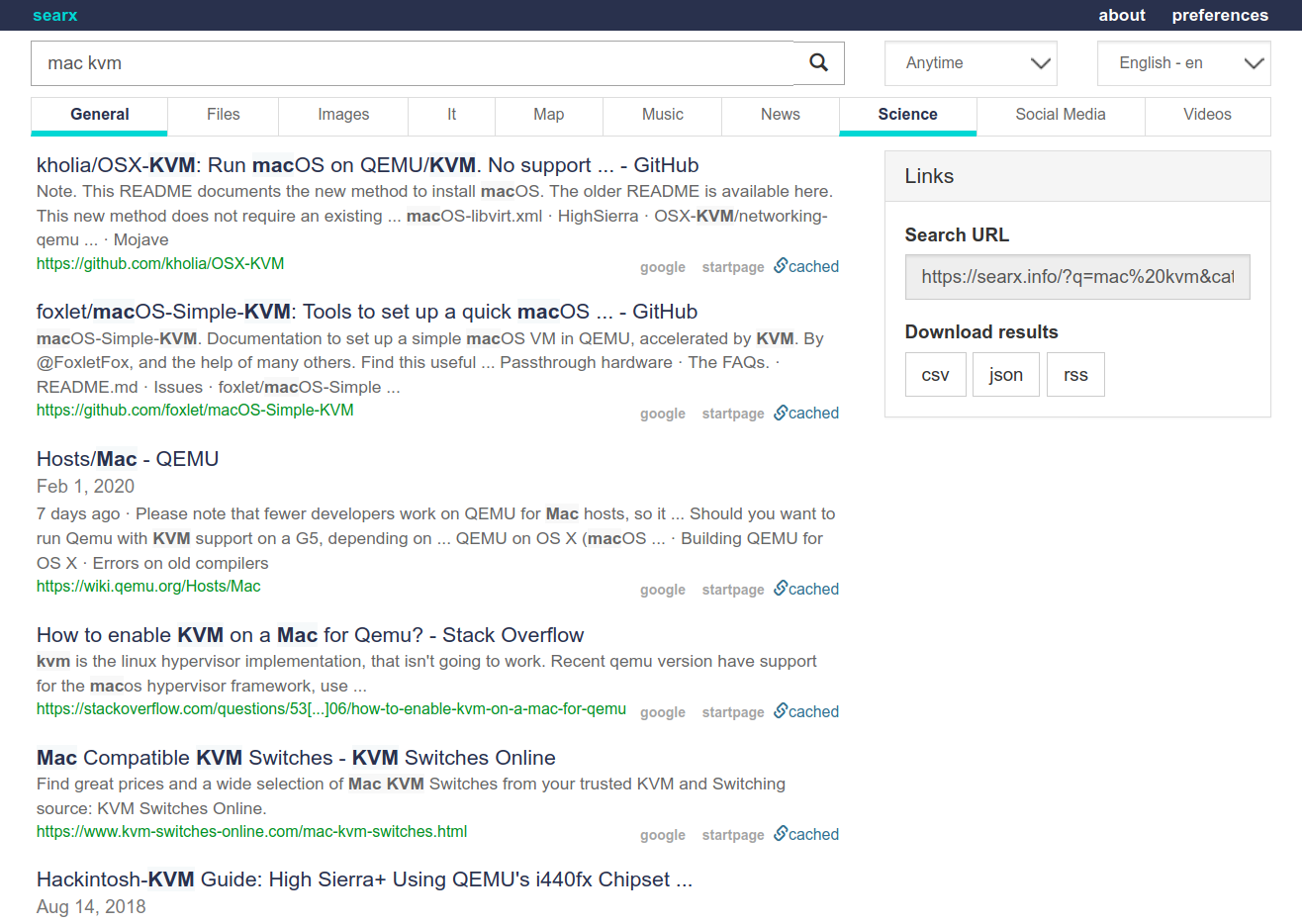The width and height of the screenshot is (1302, 924).
Task: Click the Download results heading
Action: click(x=981, y=332)
